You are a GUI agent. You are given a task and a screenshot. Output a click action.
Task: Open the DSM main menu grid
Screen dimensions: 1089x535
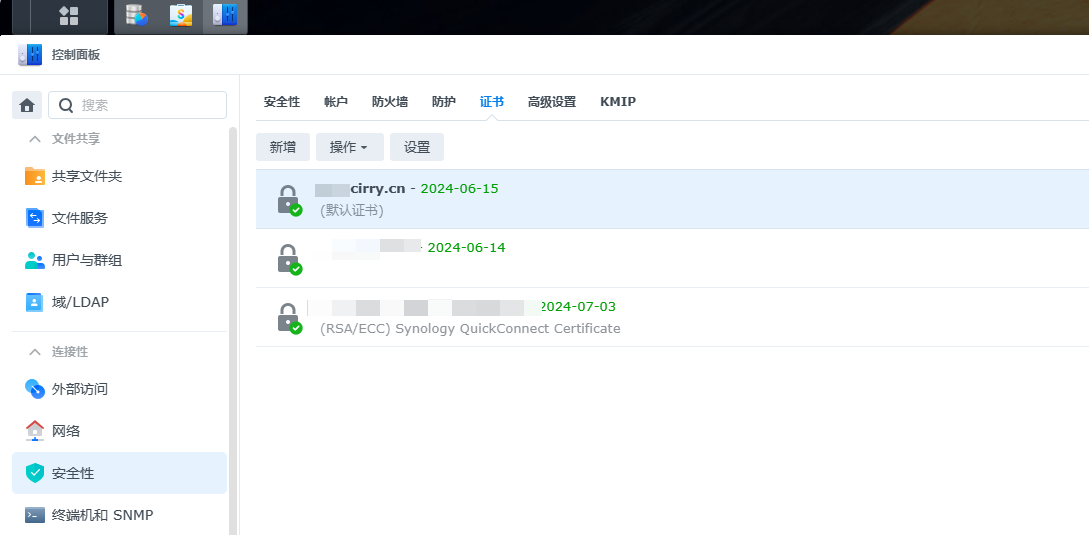(x=69, y=16)
